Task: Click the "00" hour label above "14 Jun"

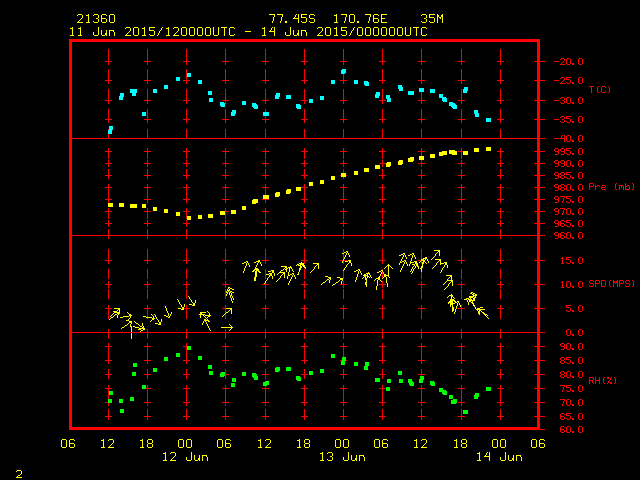Action: click(499, 444)
